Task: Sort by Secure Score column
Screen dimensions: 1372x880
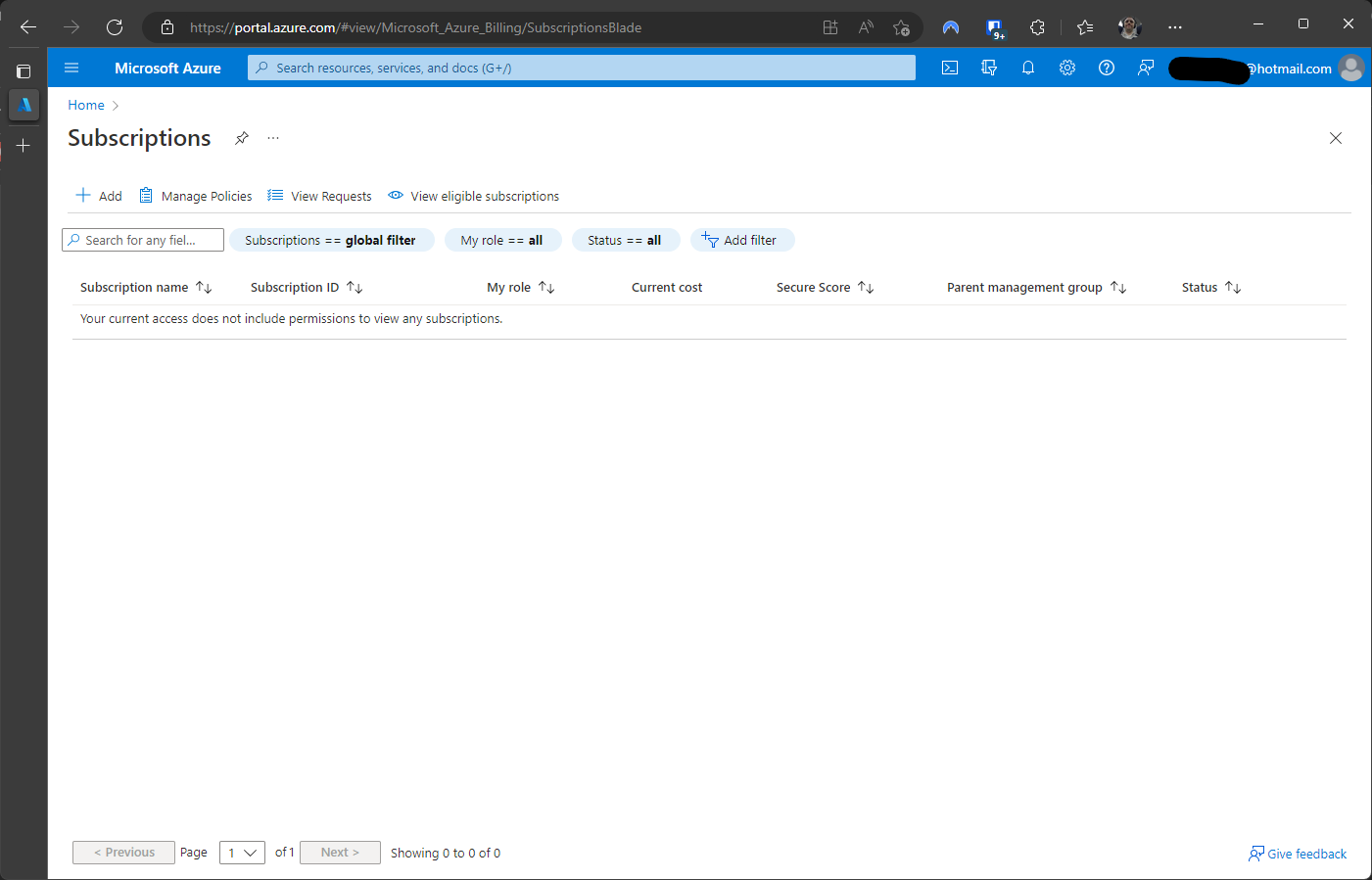Action: (825, 287)
